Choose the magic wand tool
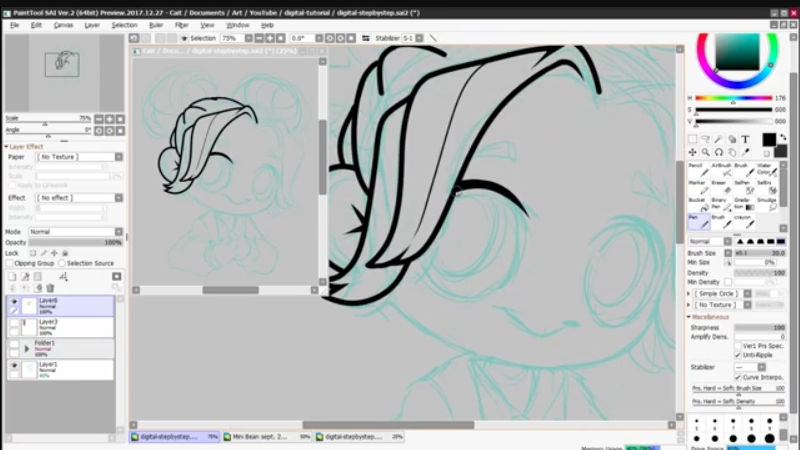The width and height of the screenshot is (800, 450). 718,139
